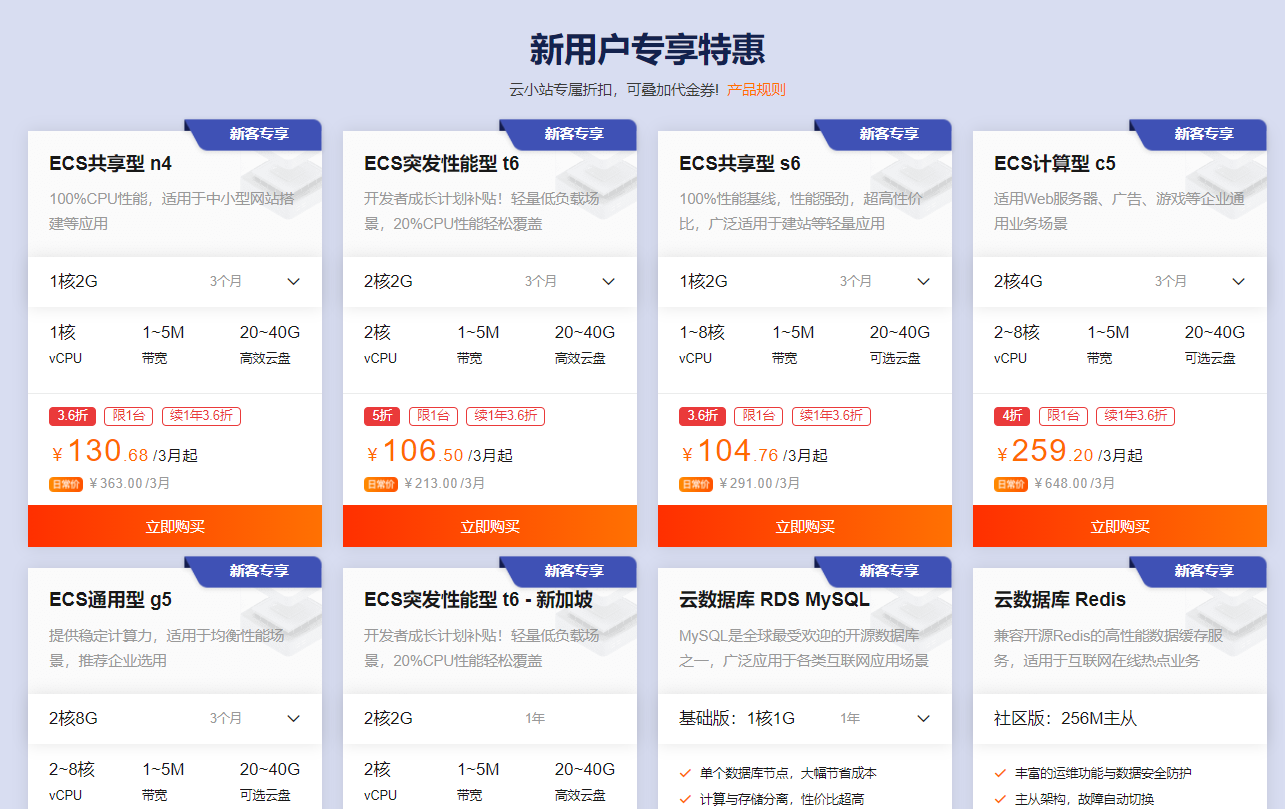The height and width of the screenshot is (809, 1285).
Task: Click the 续1年3.6折 tag on ECS计算型 c5
Action: click(x=1136, y=416)
